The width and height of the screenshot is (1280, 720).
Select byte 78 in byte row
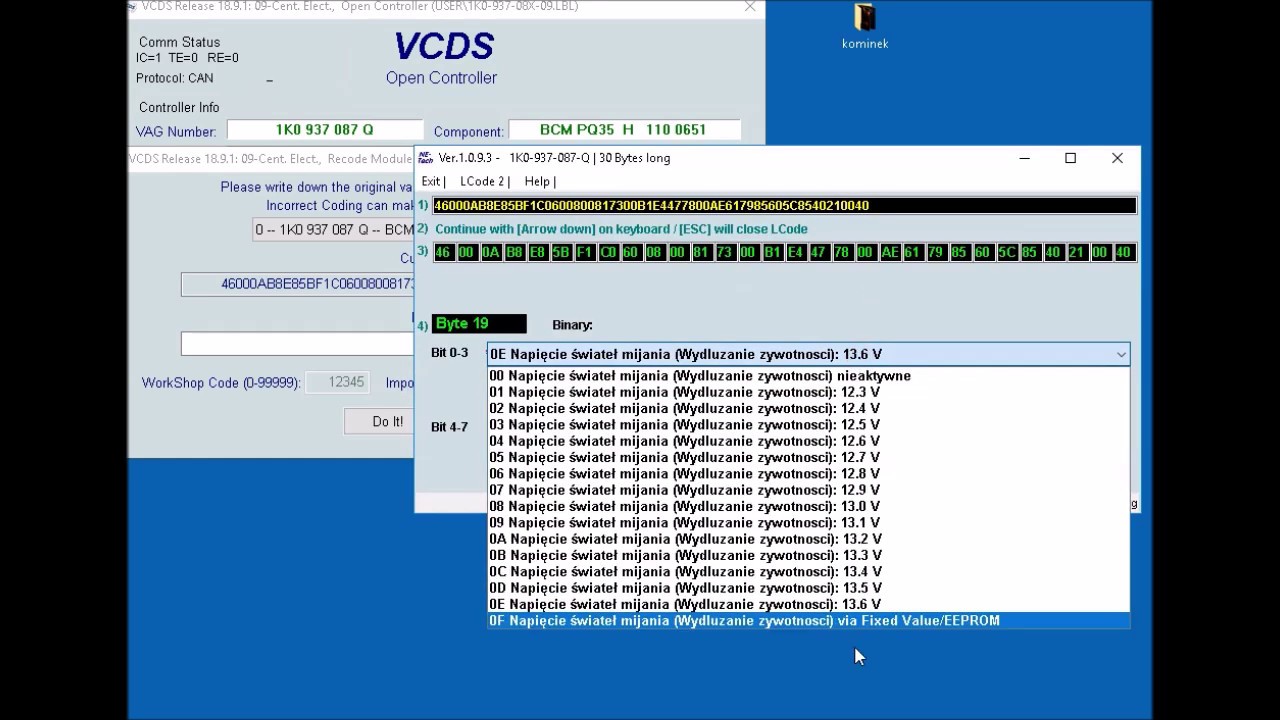842,253
